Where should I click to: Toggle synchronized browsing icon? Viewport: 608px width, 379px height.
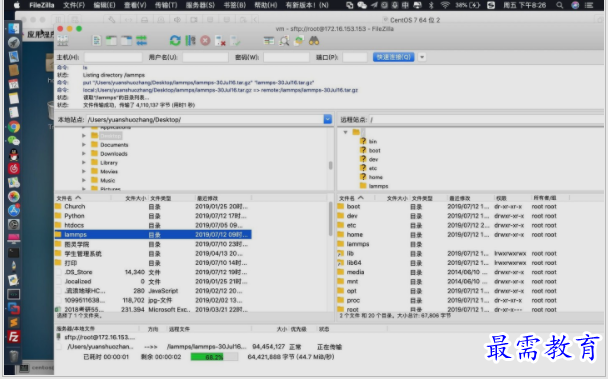299,41
